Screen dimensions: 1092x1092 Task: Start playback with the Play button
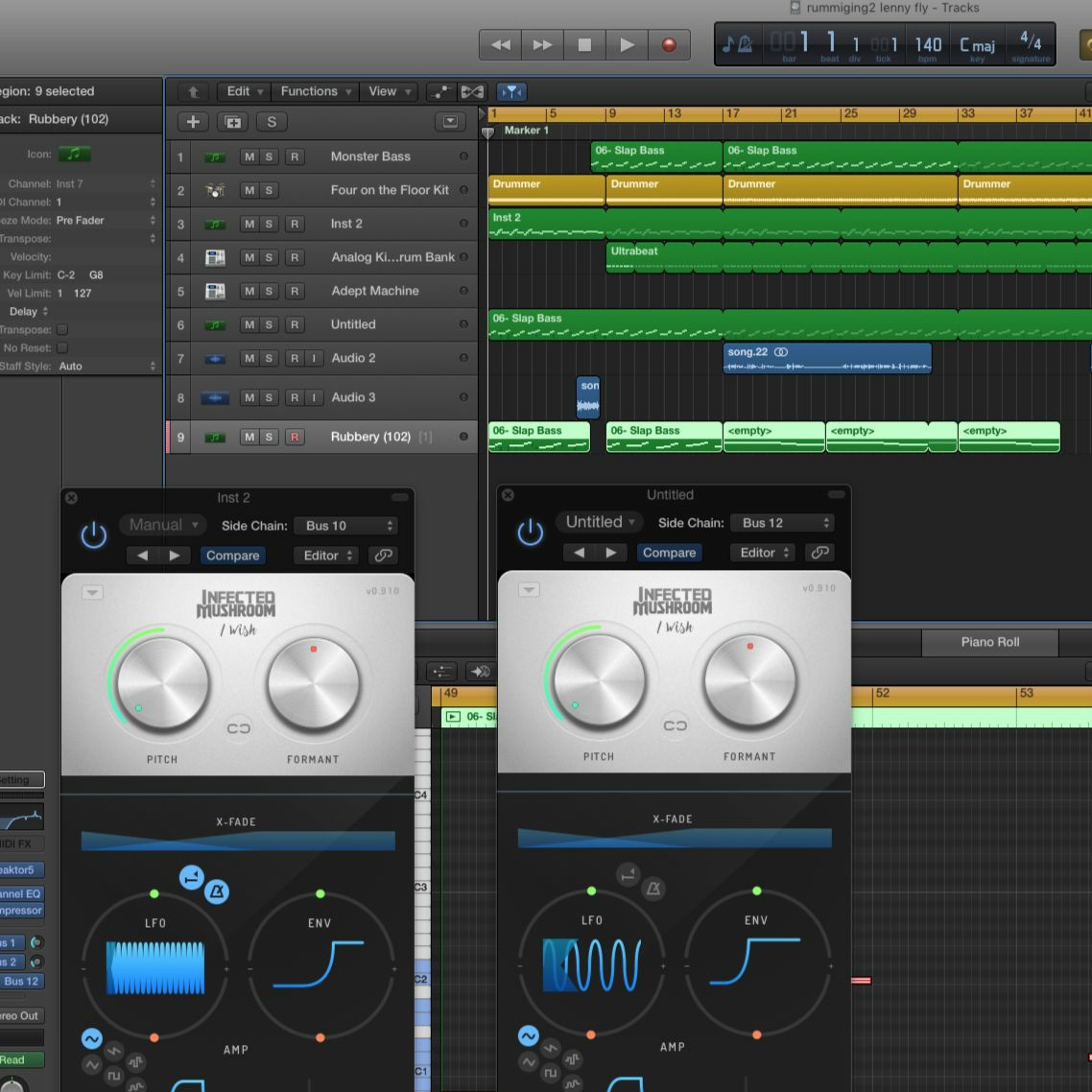(627, 45)
